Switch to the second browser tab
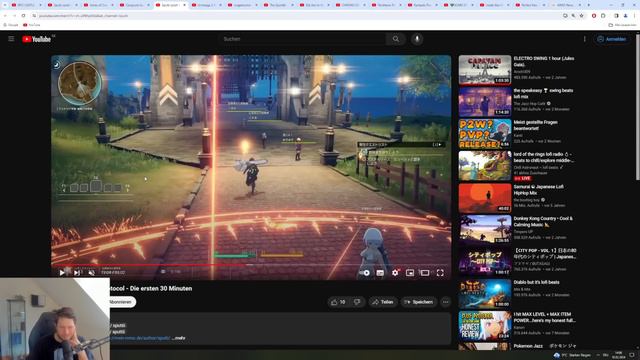Image resolution: width=640 pixels, height=360 pixels. (x=63, y=5)
